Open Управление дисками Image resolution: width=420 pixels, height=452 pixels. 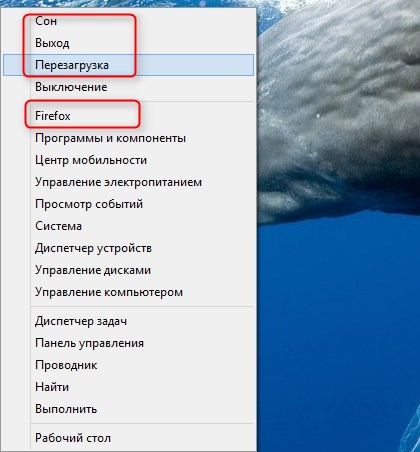(x=128, y=270)
